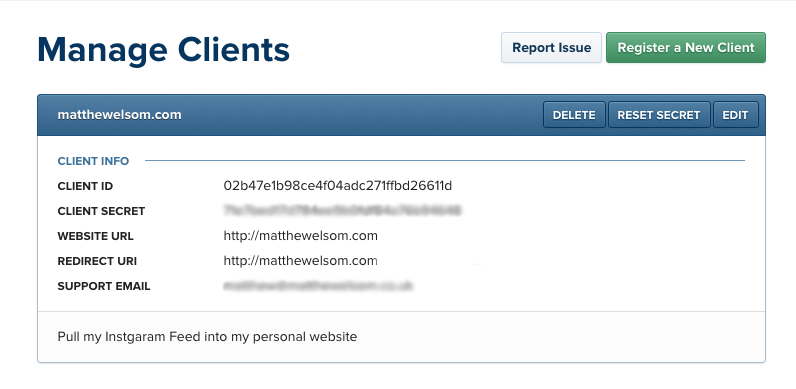Viewport: 796px width, 389px height.
Task: Select the WEBSITE URL label
Action: pos(95,236)
